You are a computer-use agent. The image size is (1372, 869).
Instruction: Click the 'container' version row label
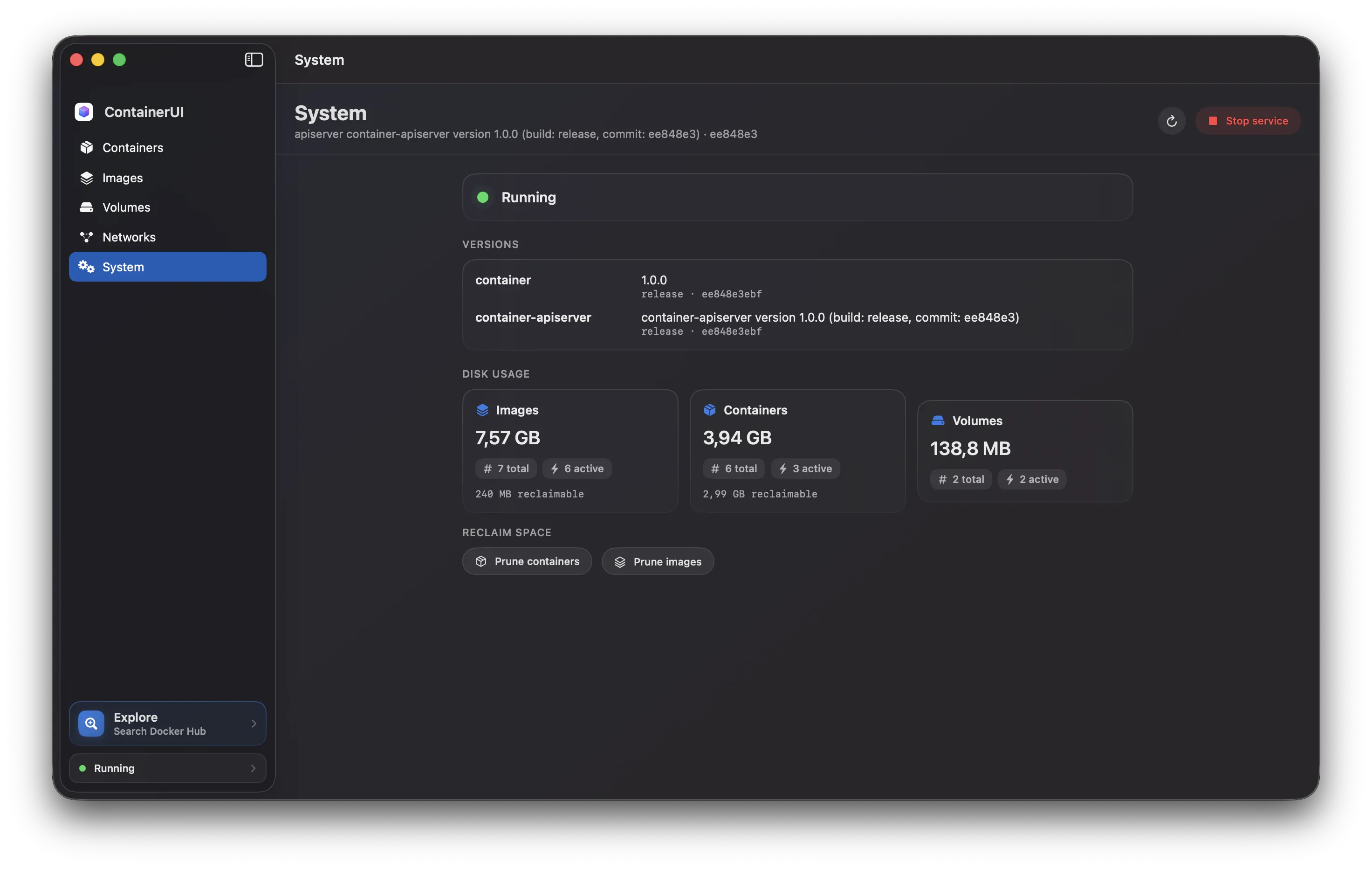click(x=502, y=280)
